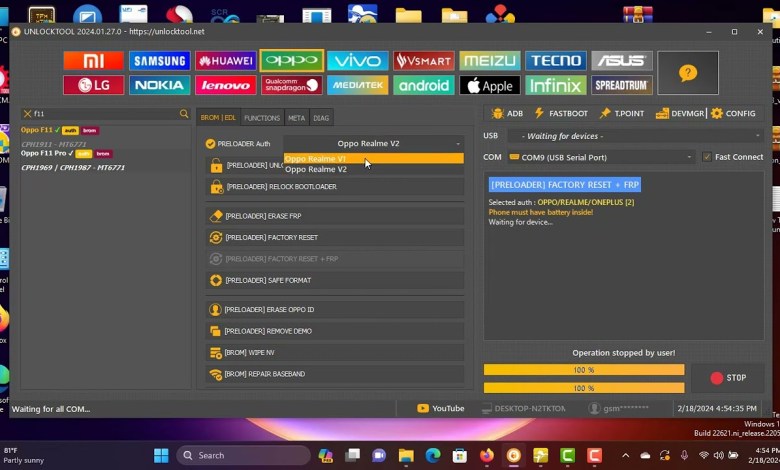780x470 pixels.
Task: Switch to BROM | EDL tab
Action: click(x=218, y=118)
